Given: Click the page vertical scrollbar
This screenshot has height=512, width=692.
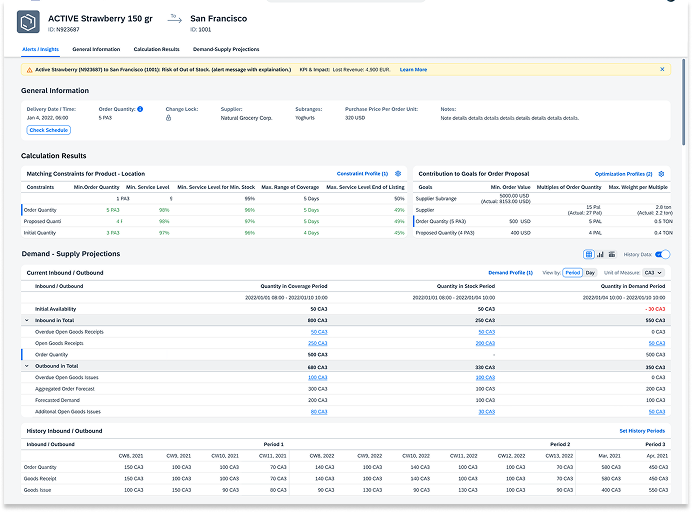Looking at the screenshot, I should [x=684, y=102].
